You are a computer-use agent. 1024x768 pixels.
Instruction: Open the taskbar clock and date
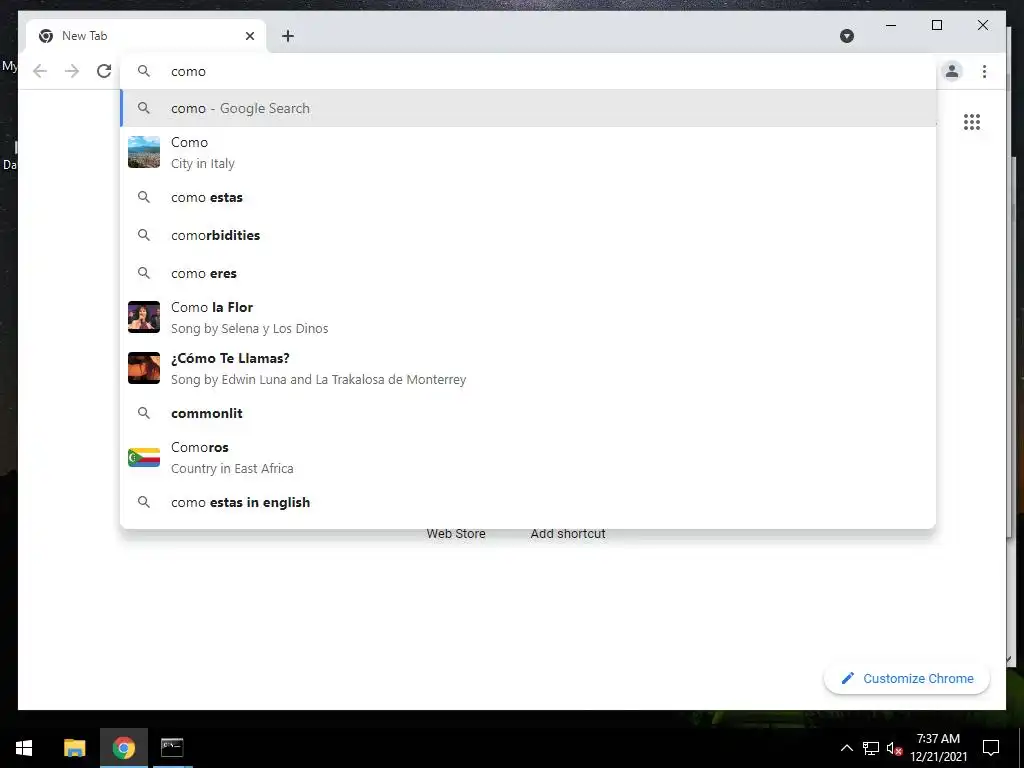[938, 748]
